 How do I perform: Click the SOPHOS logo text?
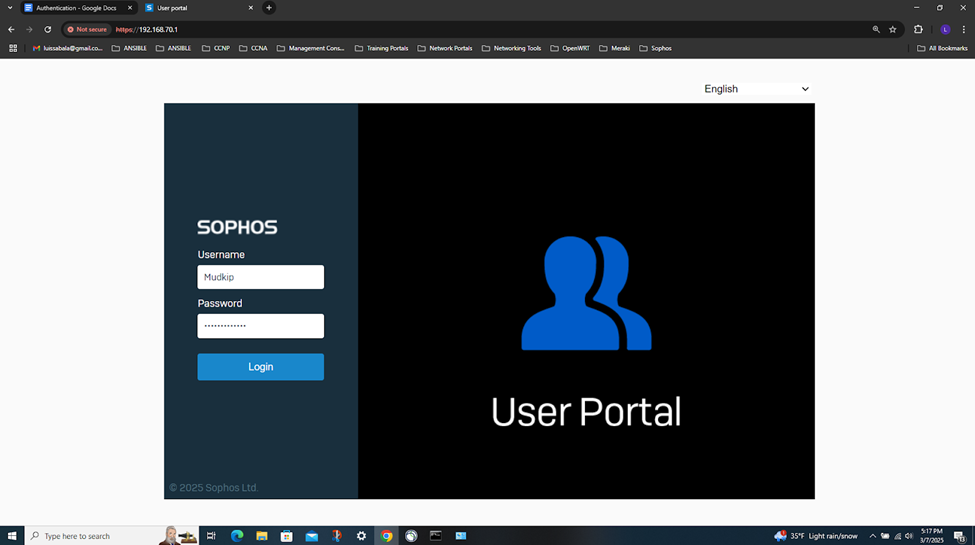238,227
